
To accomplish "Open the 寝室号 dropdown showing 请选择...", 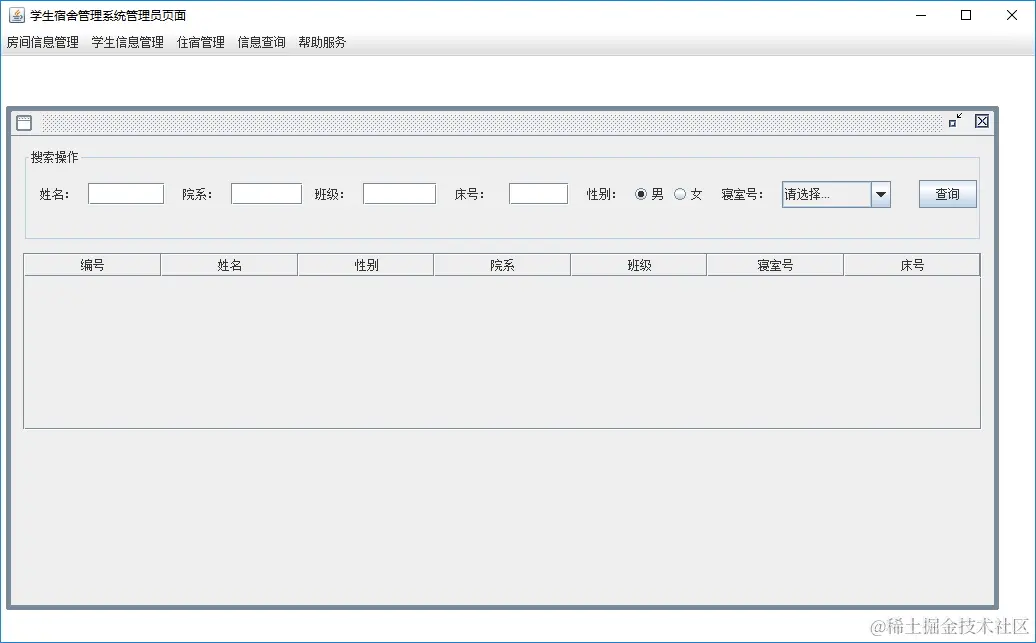I will coord(828,194).
